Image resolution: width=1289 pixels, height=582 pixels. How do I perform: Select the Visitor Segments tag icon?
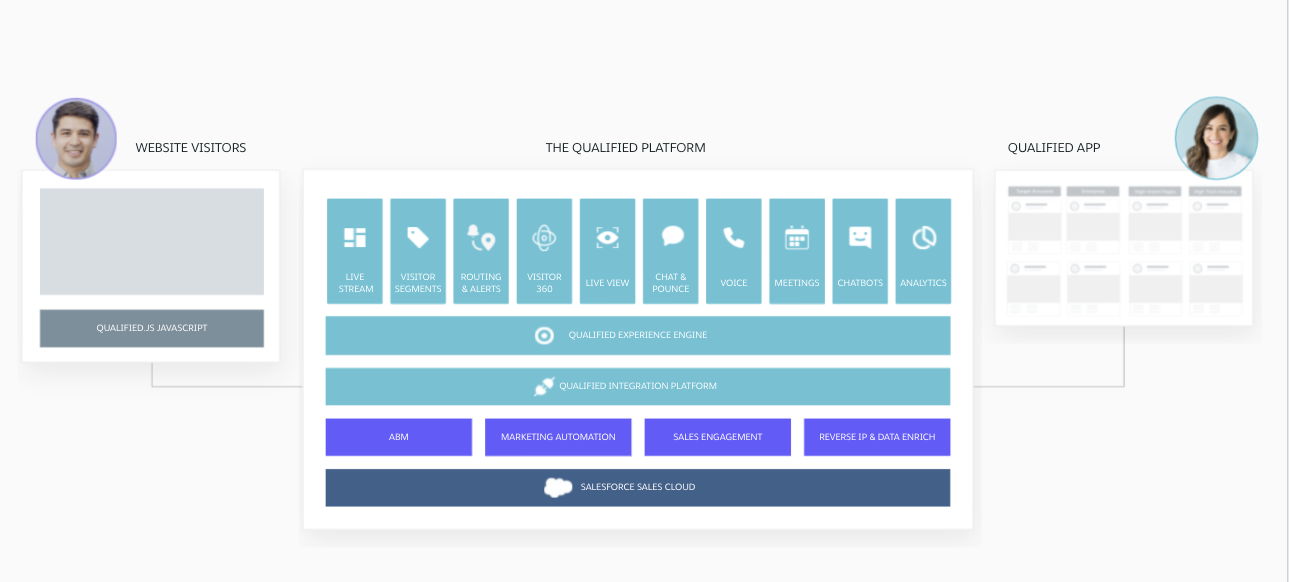(x=418, y=237)
